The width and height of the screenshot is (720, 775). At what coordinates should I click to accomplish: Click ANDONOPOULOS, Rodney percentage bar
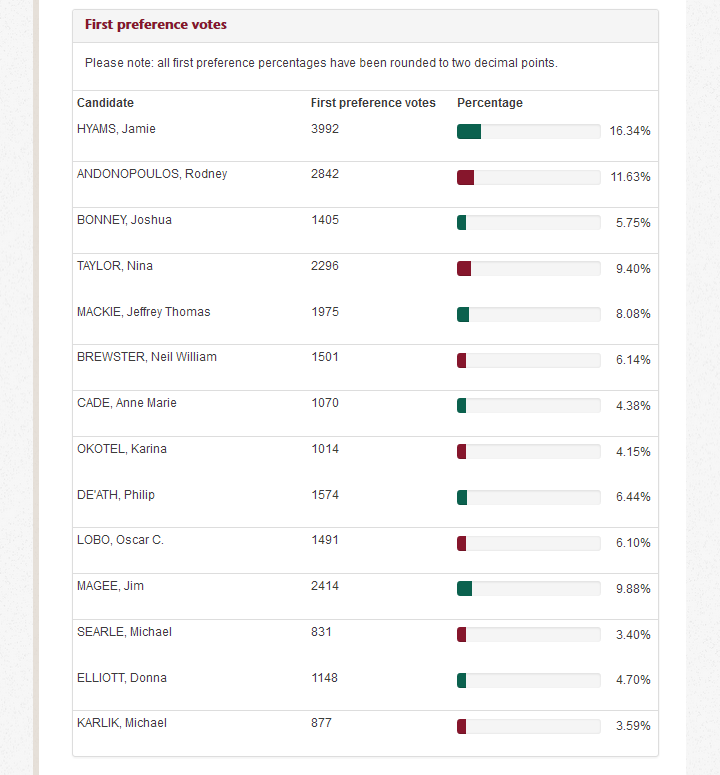click(528, 177)
